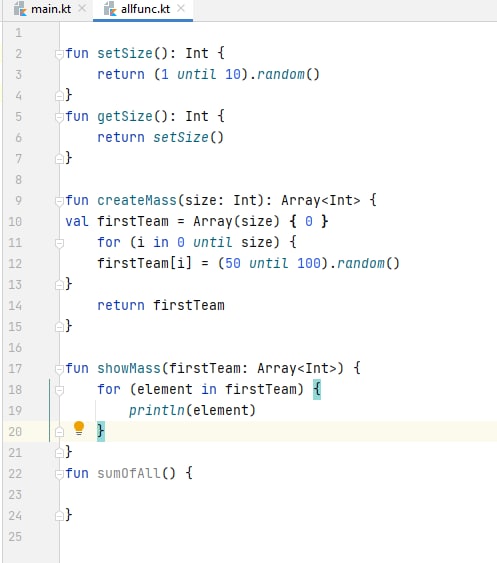
Task: Click 'random' on the line 3 return
Action: click(280, 74)
